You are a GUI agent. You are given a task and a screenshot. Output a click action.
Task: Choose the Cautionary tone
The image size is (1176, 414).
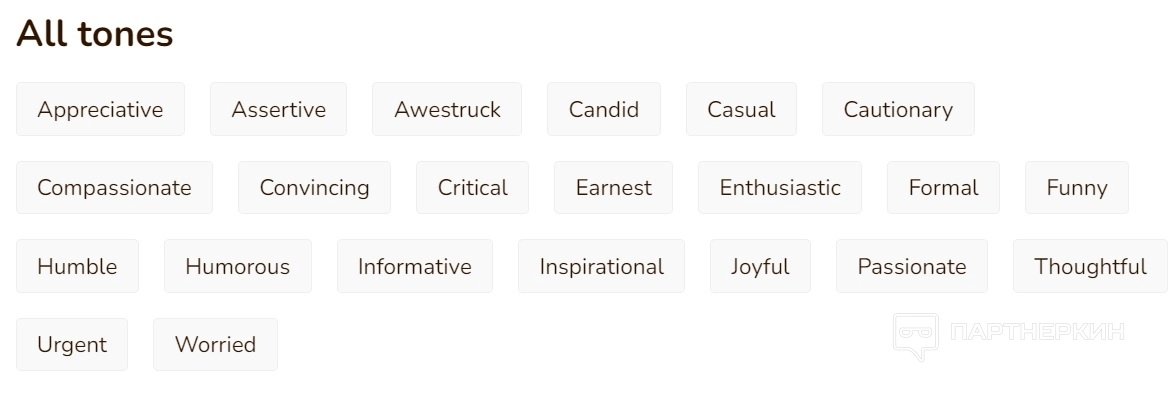tap(898, 109)
